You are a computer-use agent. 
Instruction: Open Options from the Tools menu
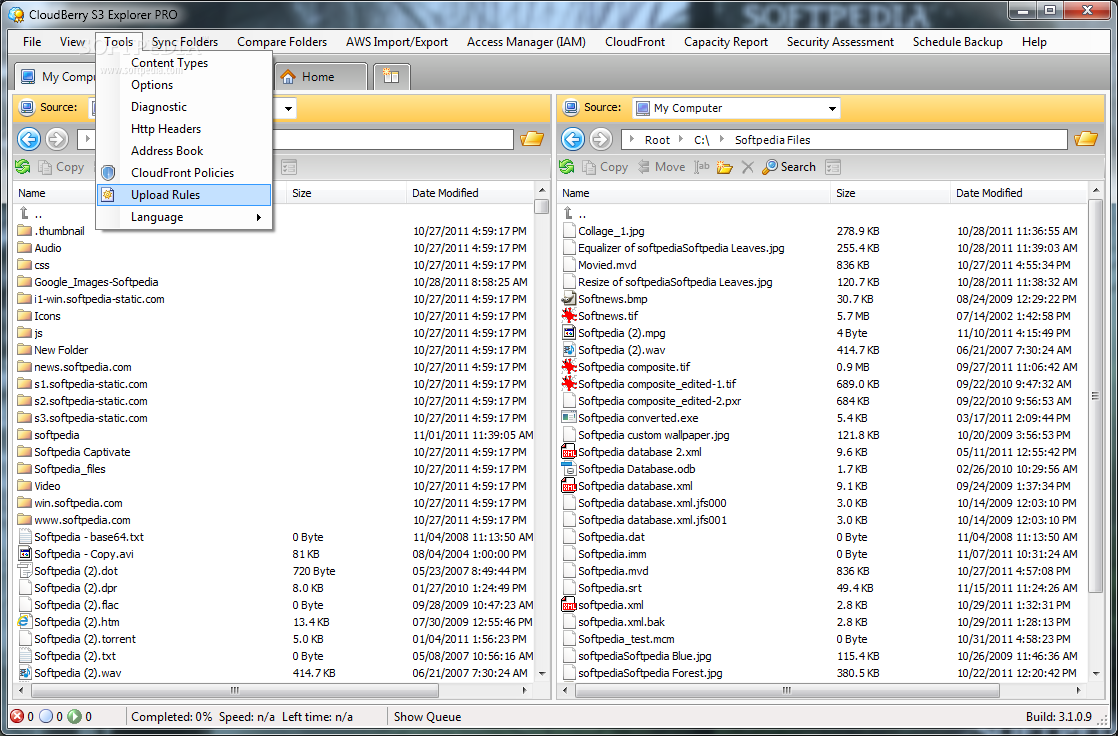coord(184,85)
